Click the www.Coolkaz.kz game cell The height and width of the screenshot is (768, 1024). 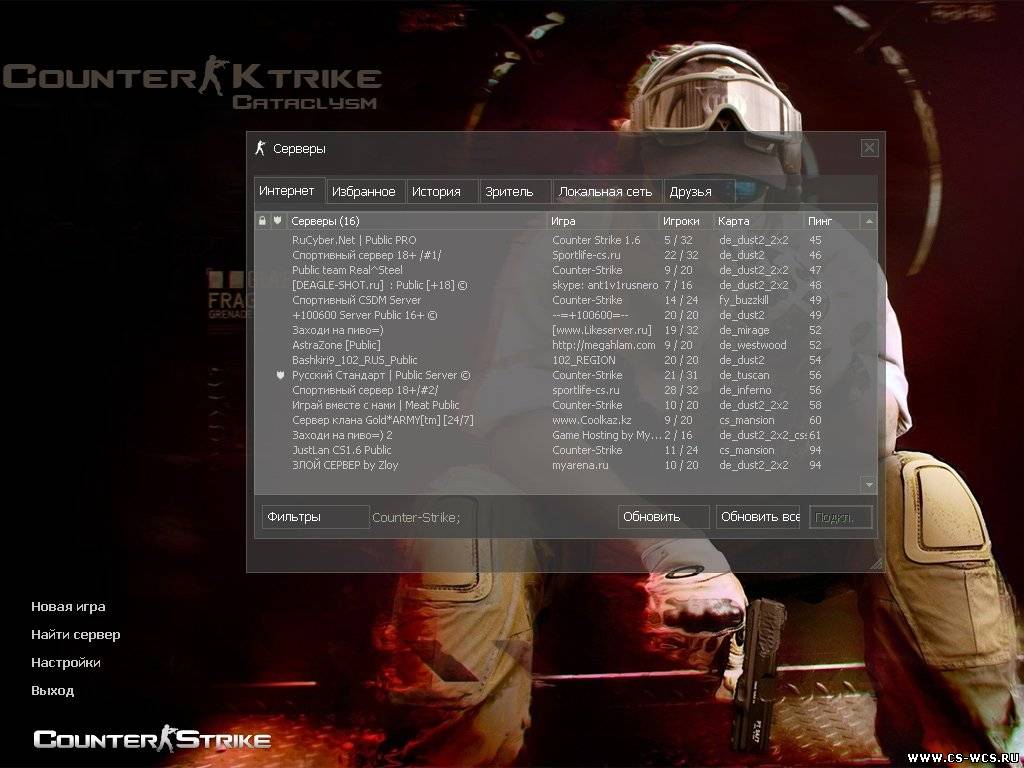coord(592,421)
